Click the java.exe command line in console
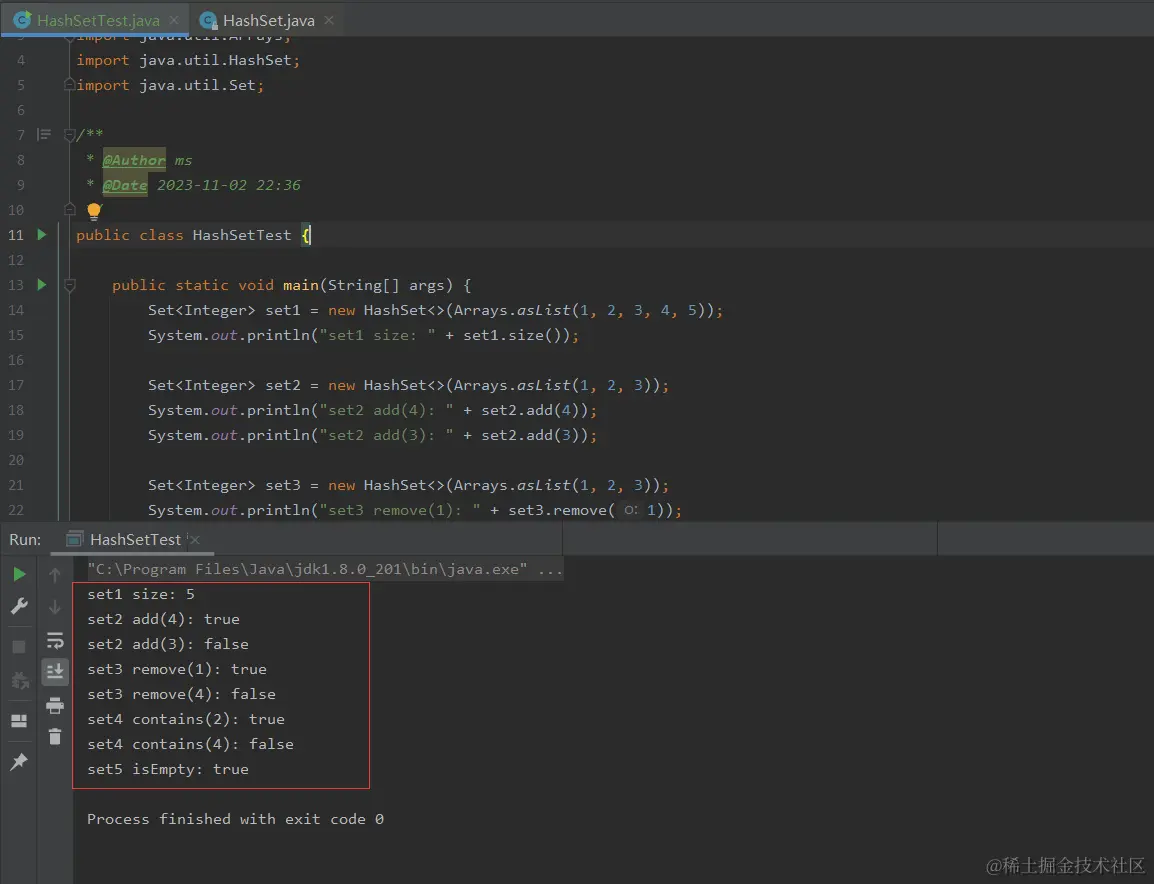 [x=325, y=569]
